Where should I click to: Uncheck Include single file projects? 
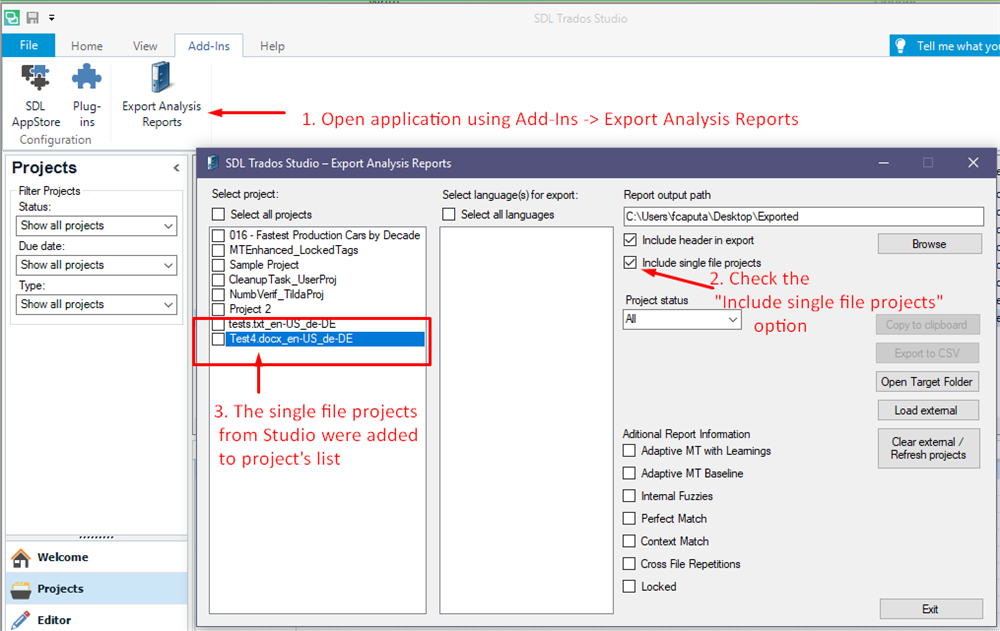point(630,262)
